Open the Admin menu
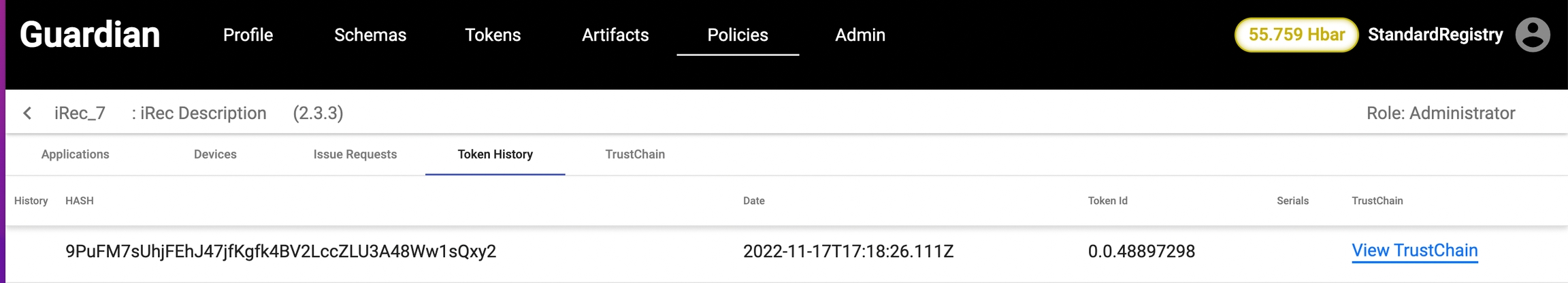 (860, 35)
